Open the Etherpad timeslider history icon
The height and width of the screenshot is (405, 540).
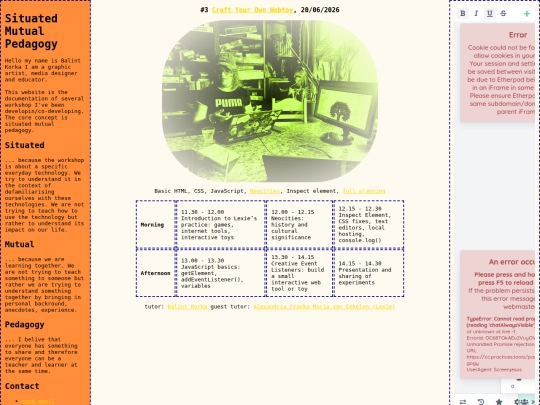481,402
